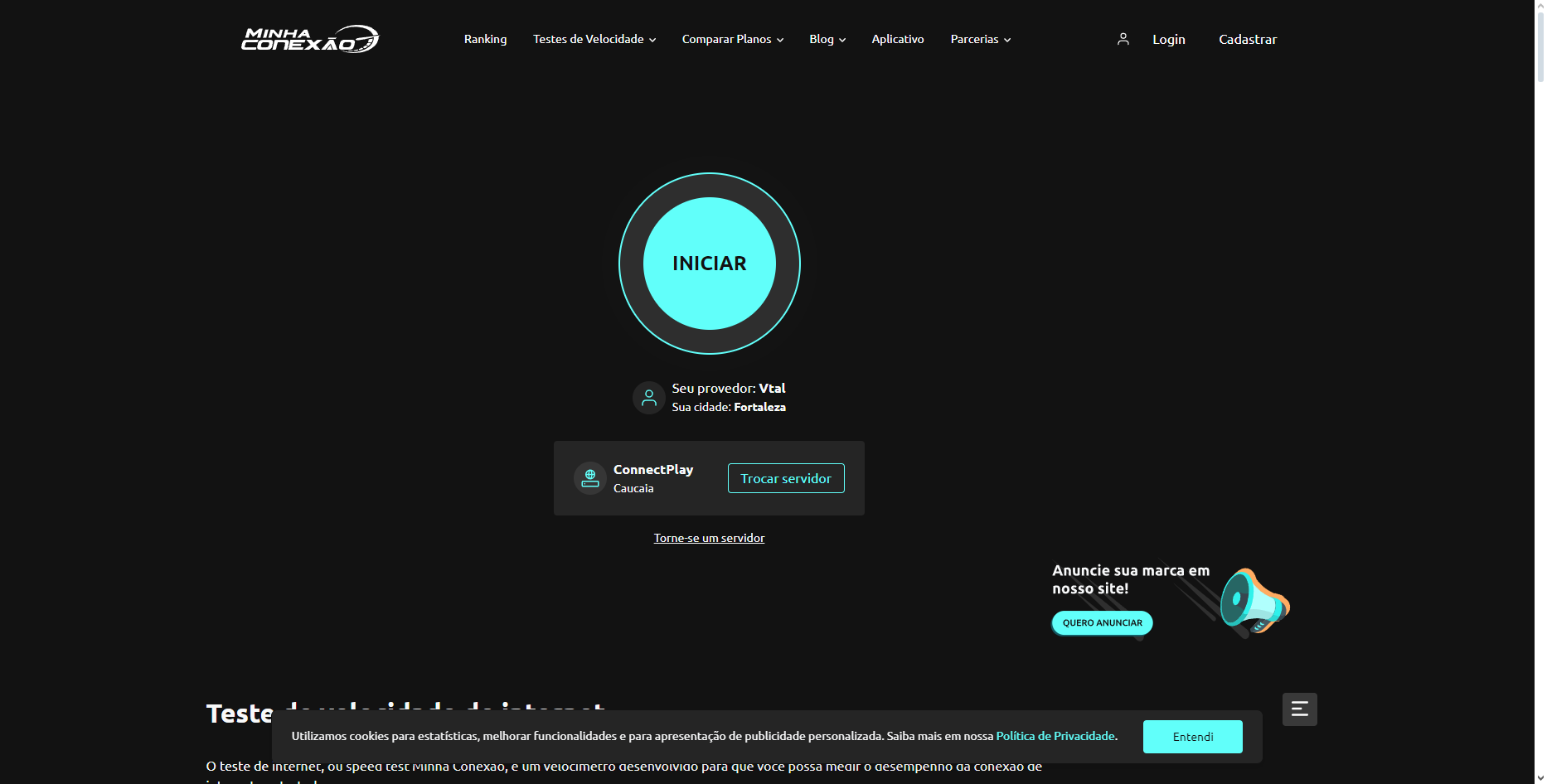Screen dimensions: 1547x784
Task: Click the provider user avatar icon
Action: (649, 398)
